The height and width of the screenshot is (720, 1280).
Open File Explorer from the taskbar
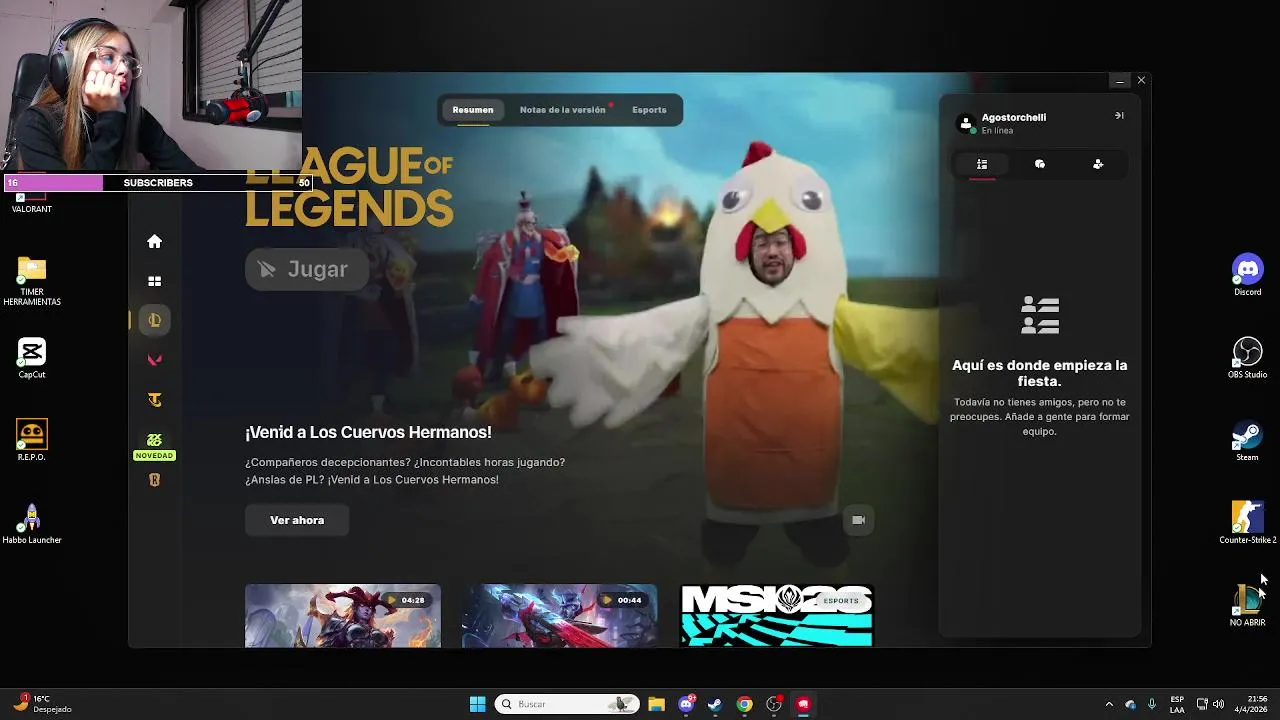[x=656, y=704]
